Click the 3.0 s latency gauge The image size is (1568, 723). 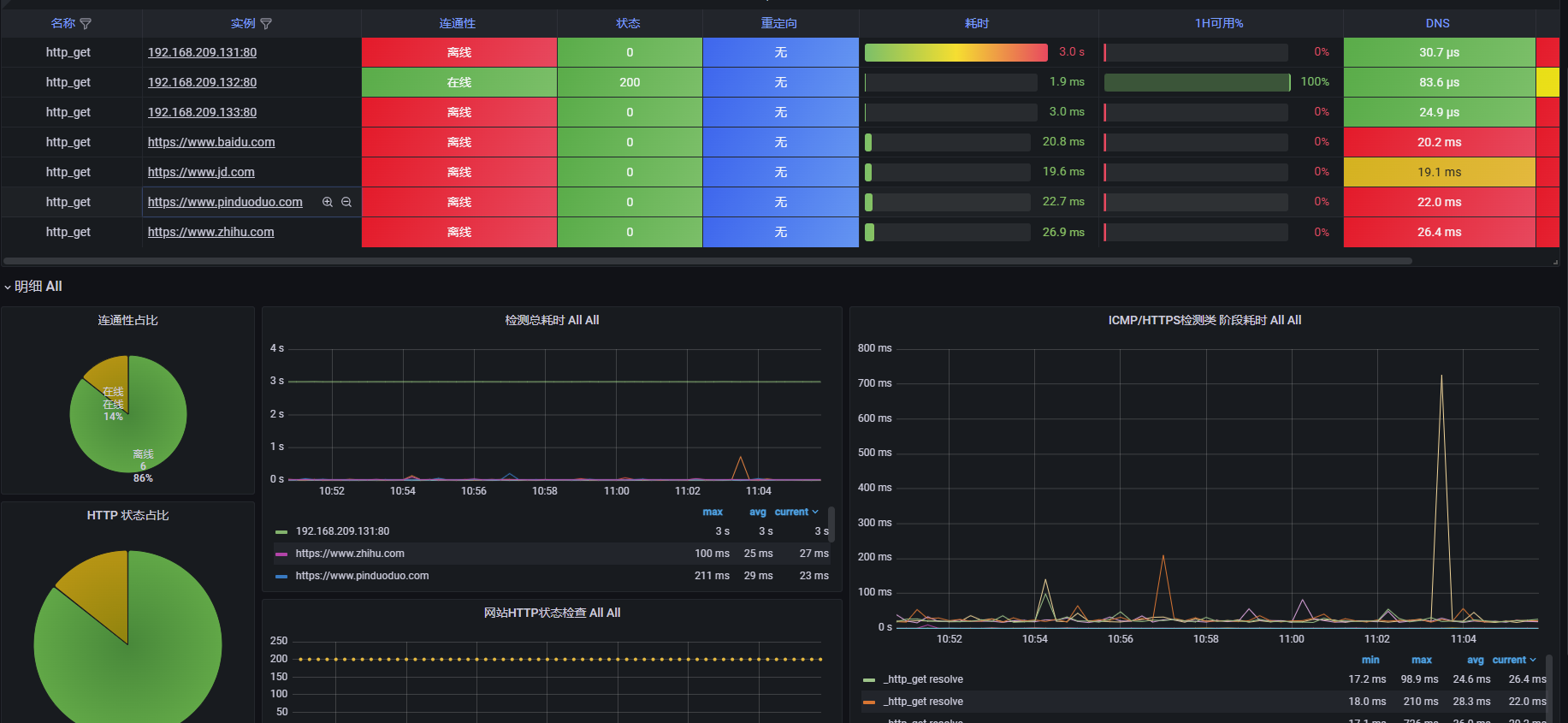[x=956, y=52]
